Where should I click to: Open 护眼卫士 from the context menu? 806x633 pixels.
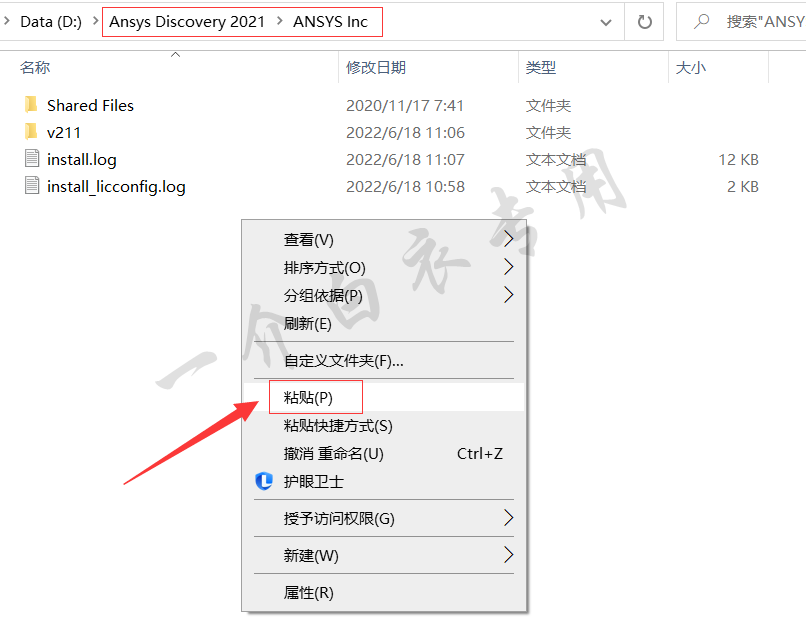click(x=383, y=481)
